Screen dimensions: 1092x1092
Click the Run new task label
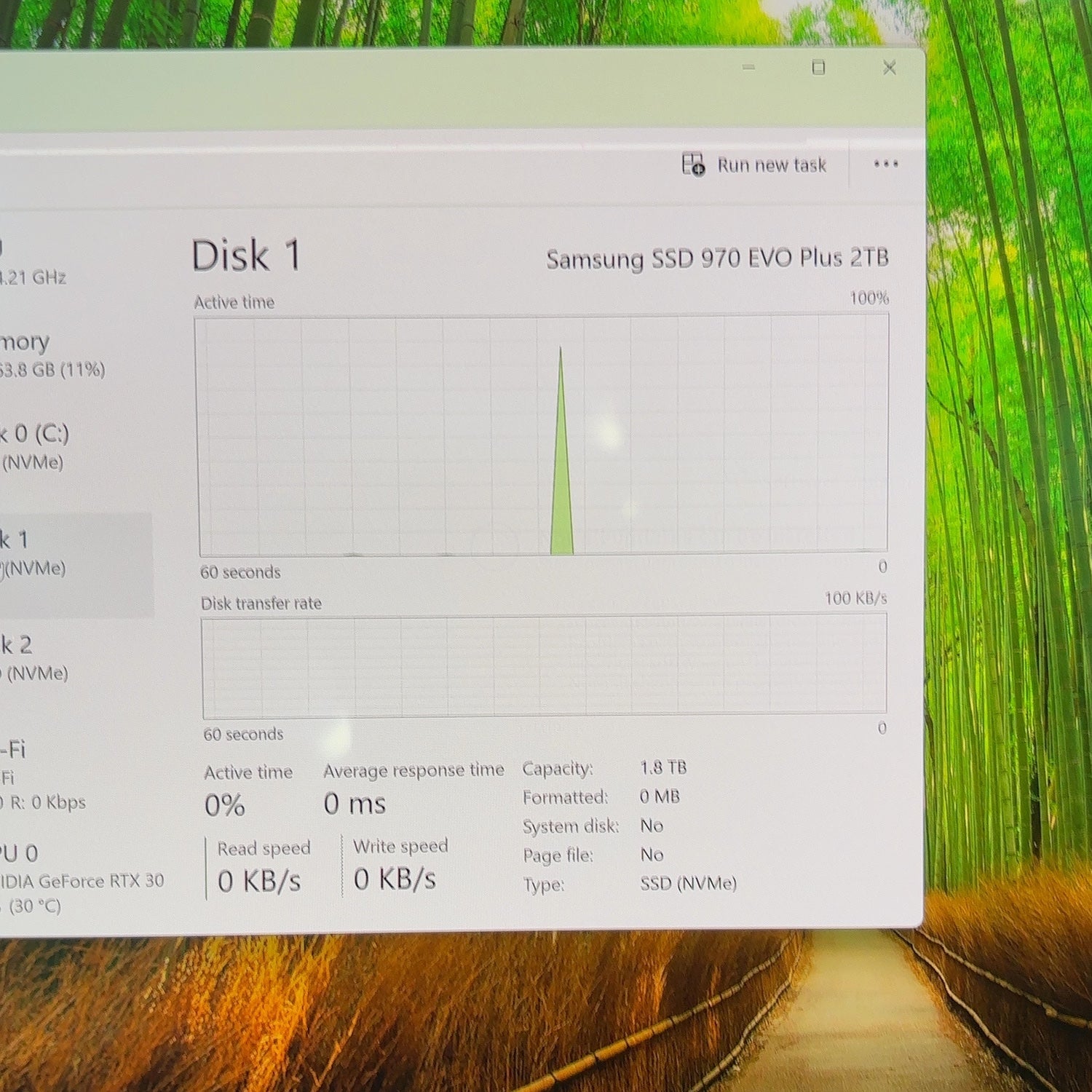[772, 165]
